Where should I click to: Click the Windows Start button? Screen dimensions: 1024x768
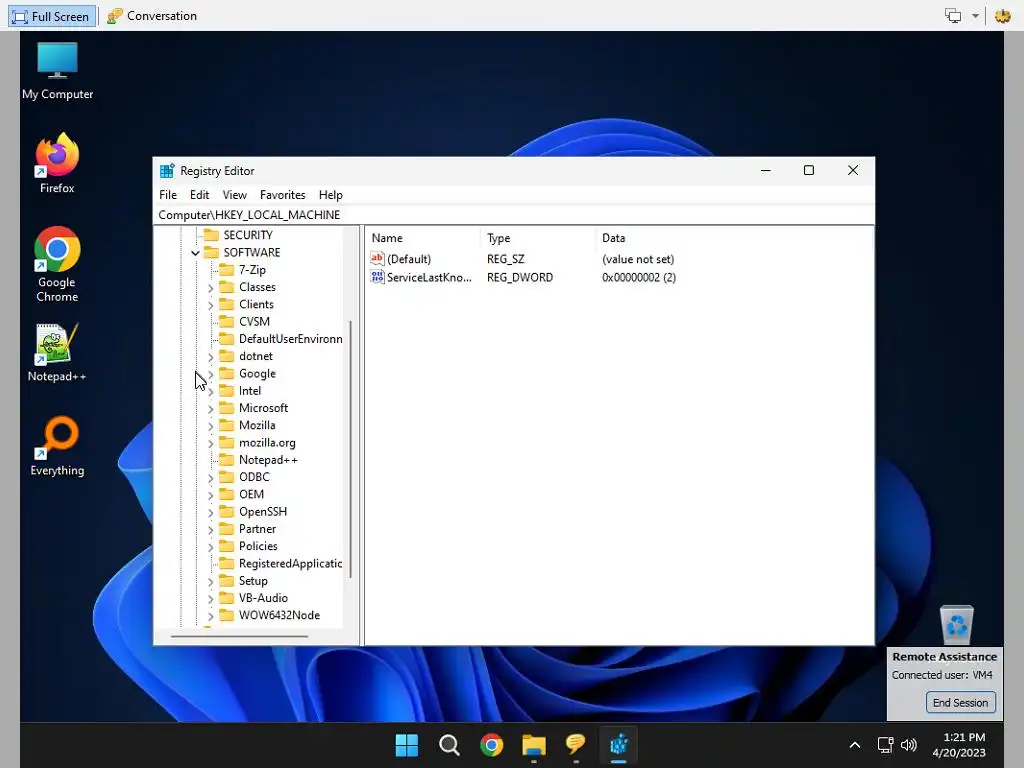407,744
